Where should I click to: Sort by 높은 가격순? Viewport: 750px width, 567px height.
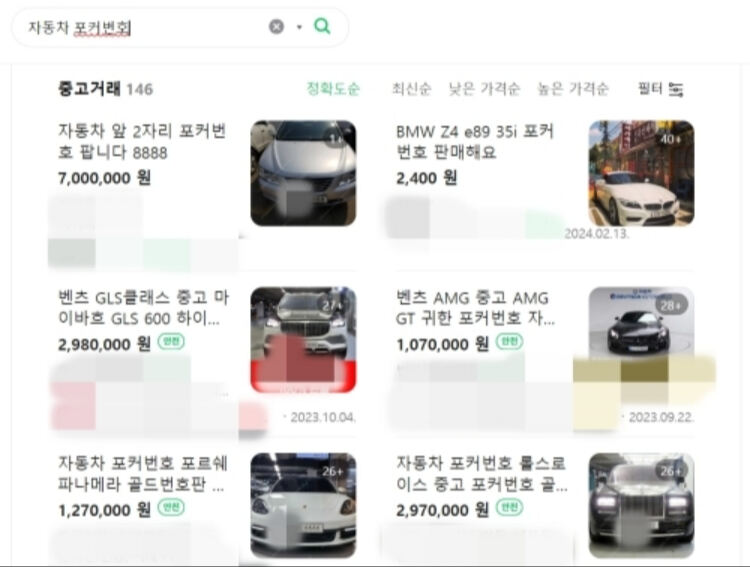(573, 89)
